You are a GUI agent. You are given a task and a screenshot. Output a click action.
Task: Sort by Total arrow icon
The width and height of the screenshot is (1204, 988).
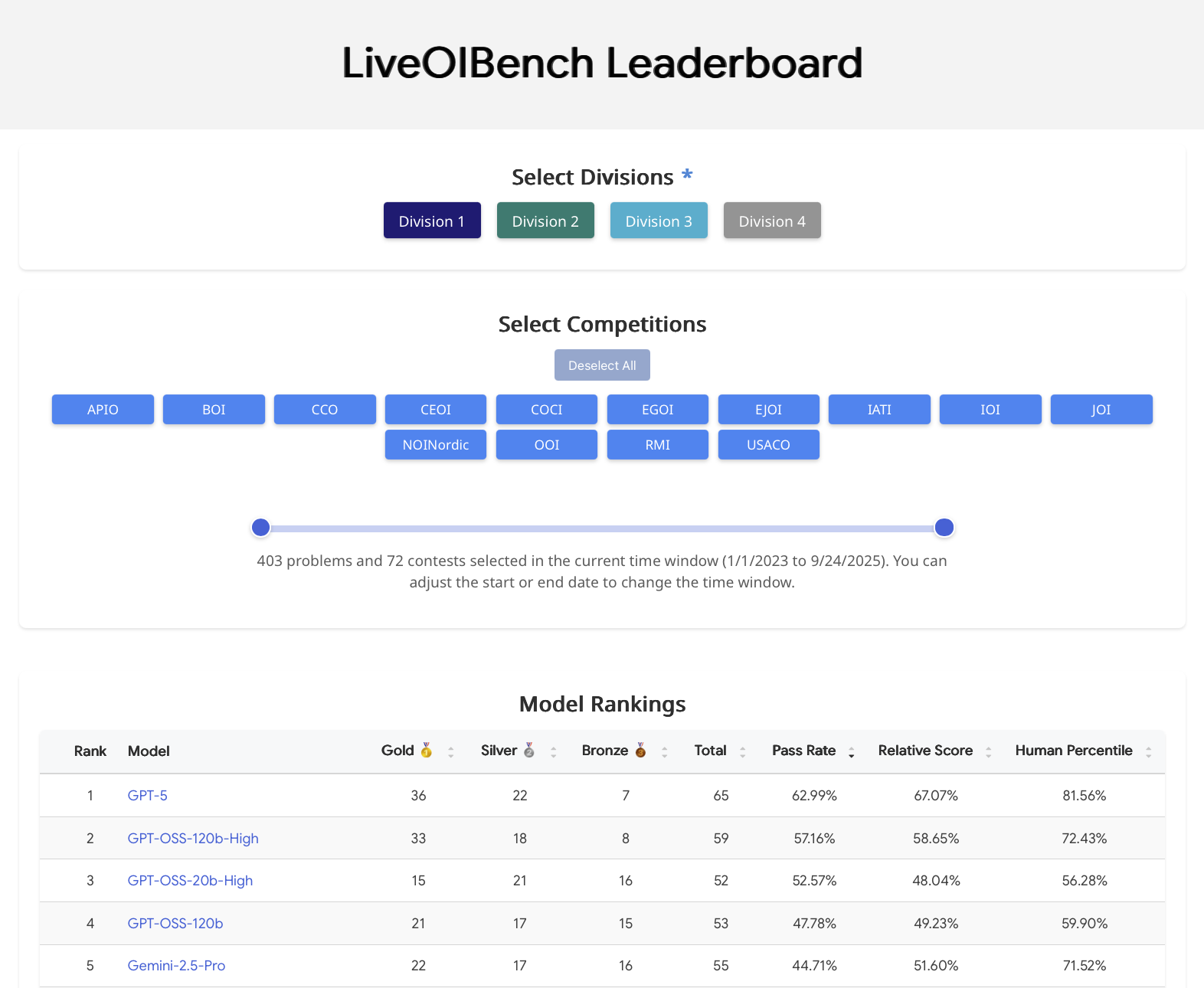coord(743,752)
